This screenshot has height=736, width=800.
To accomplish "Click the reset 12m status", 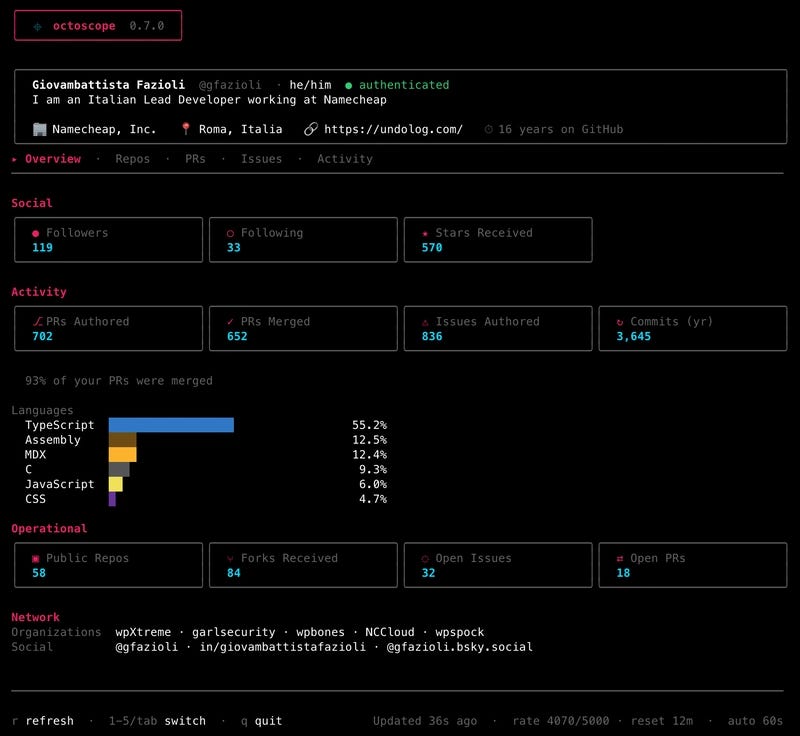I will (x=662, y=721).
